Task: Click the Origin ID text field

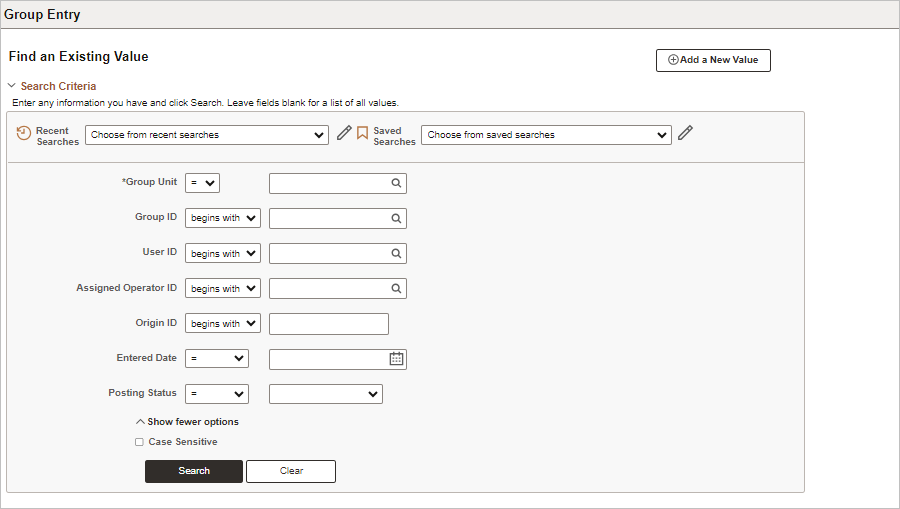Action: (329, 324)
